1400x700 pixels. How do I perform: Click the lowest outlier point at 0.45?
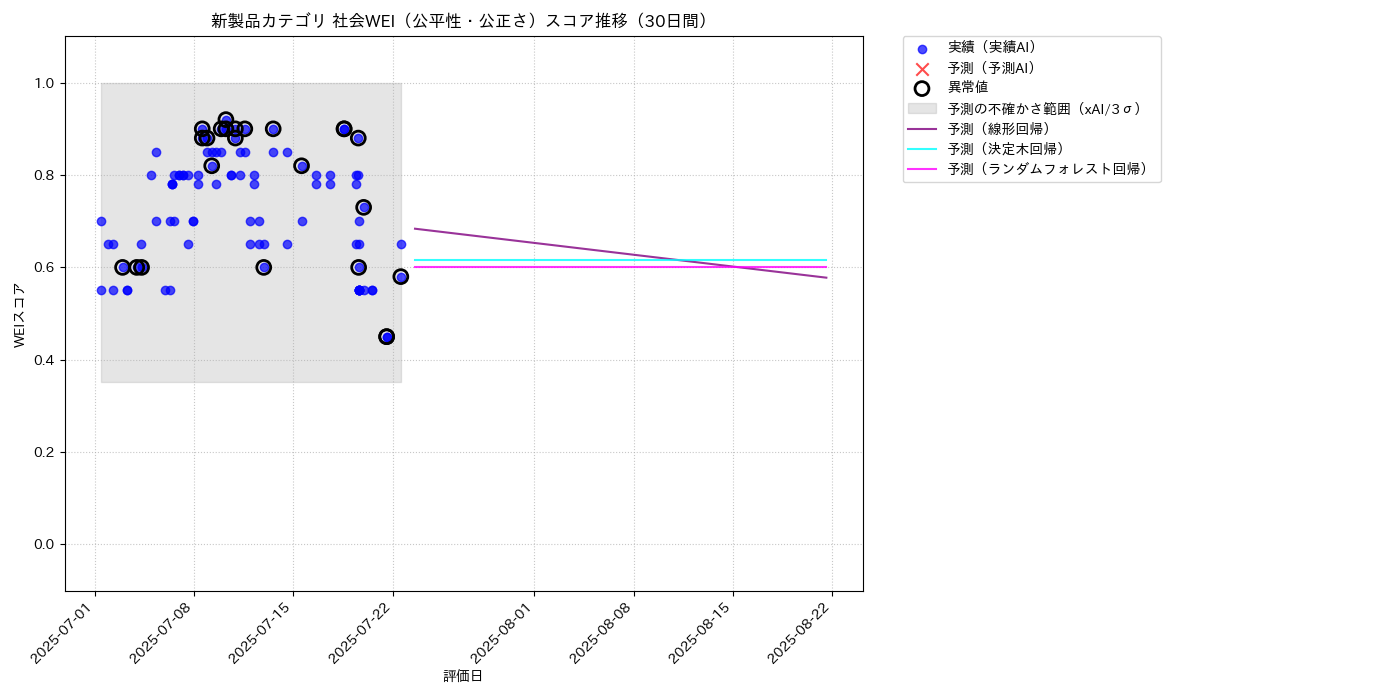tap(386, 337)
